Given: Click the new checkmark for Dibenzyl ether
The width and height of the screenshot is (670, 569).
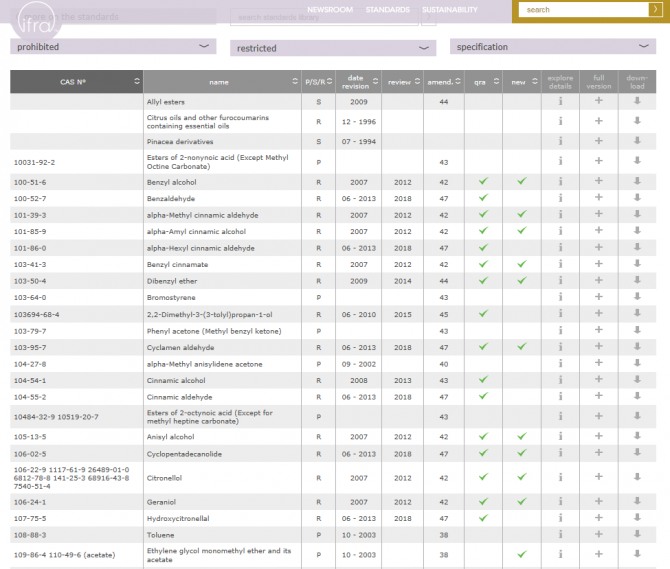Looking at the screenshot, I should coord(520,281).
